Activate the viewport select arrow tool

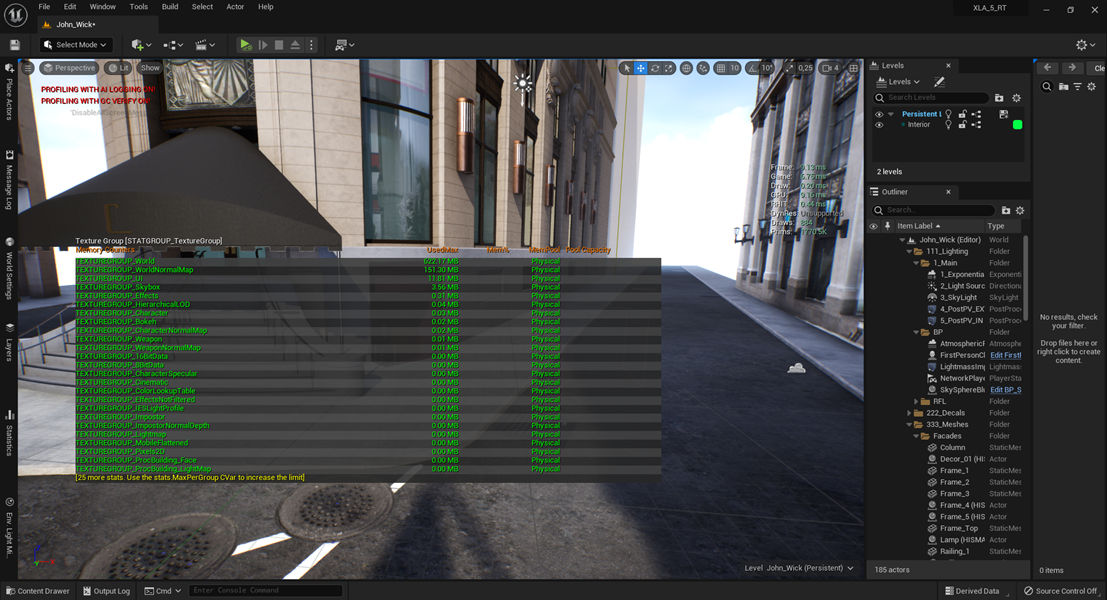point(626,68)
